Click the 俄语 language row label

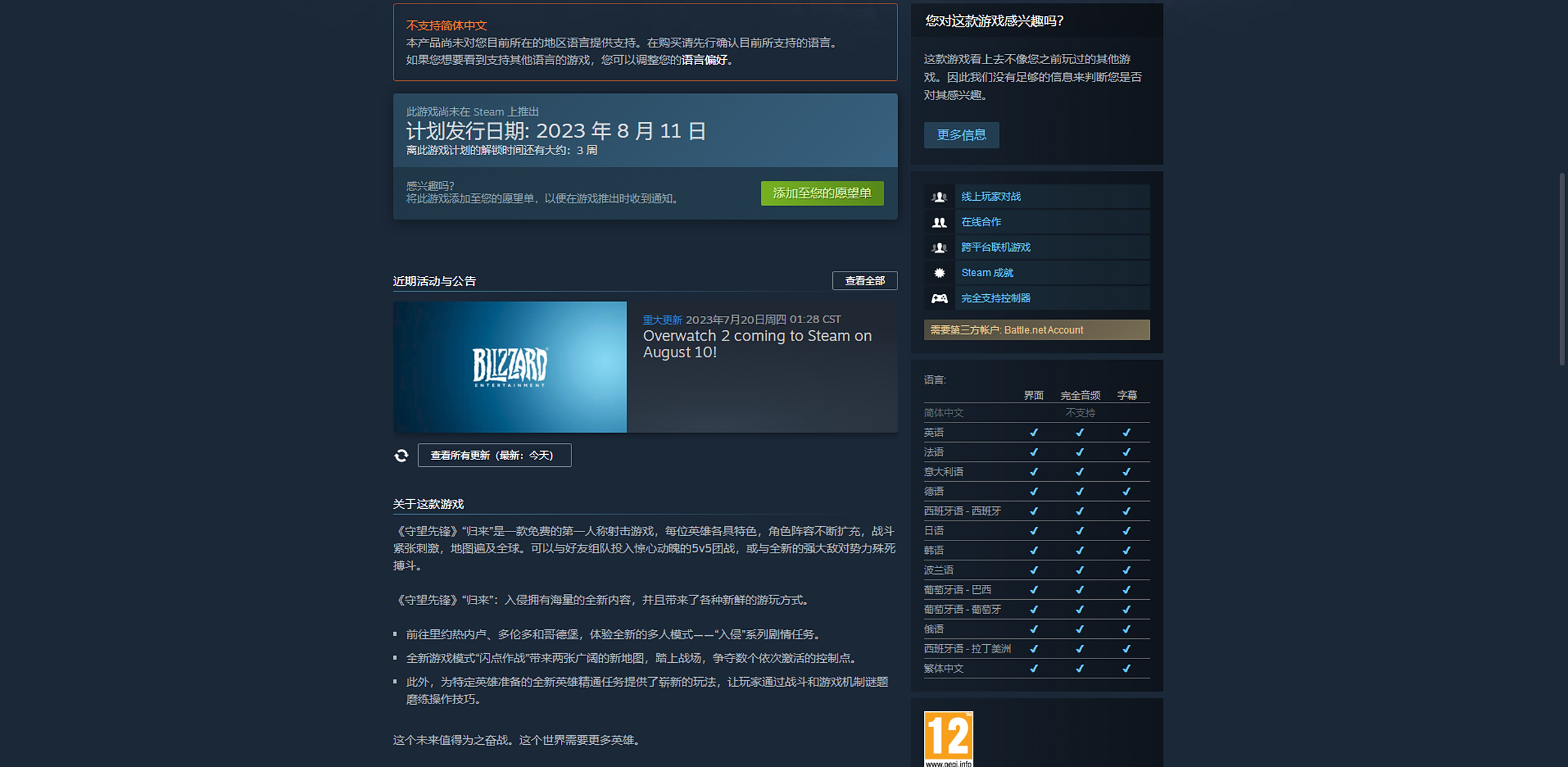pos(933,629)
